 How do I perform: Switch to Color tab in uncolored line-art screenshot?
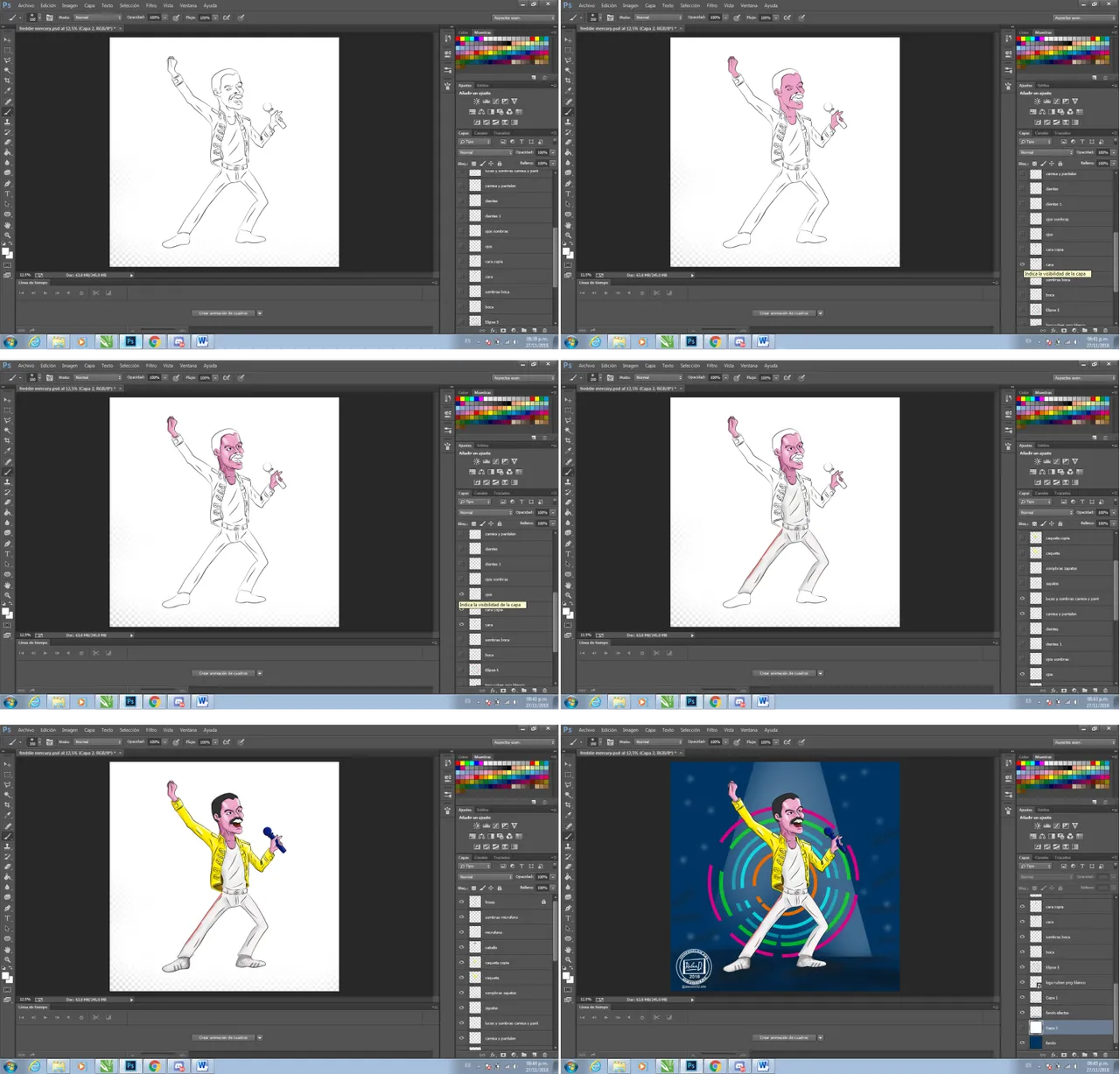463,32
